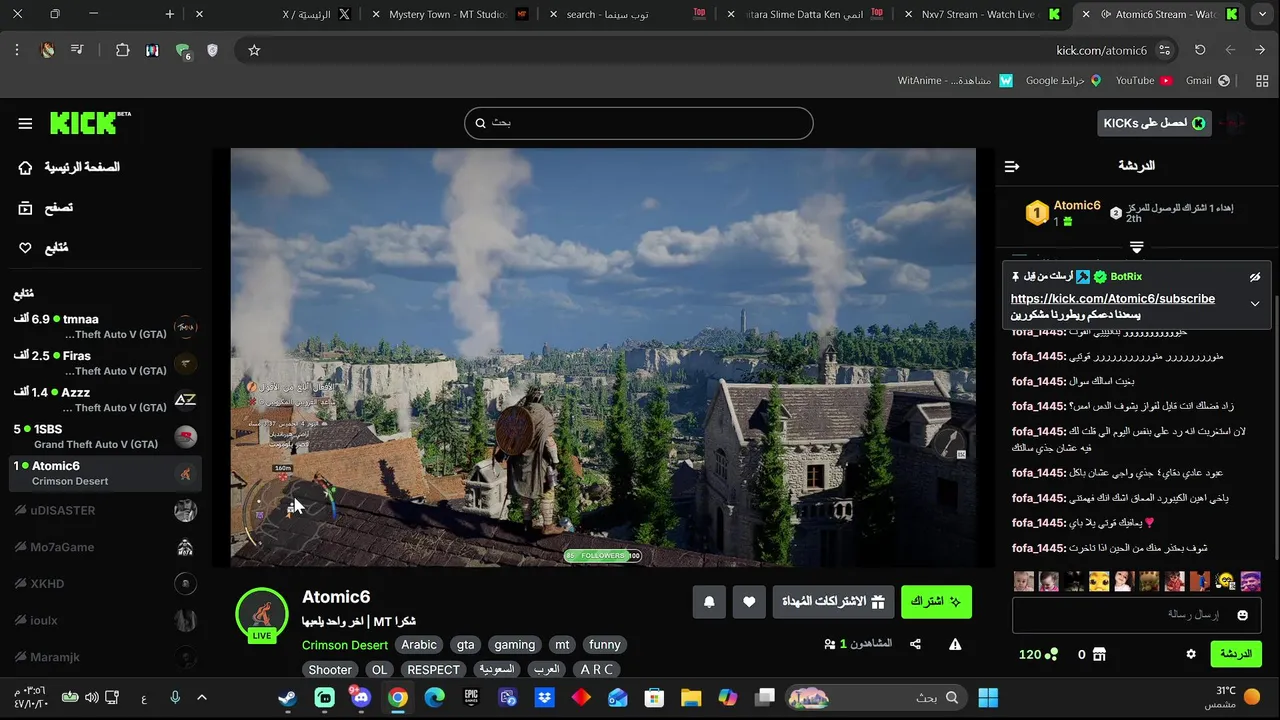Open the emoji picker in chat

tap(1243, 615)
